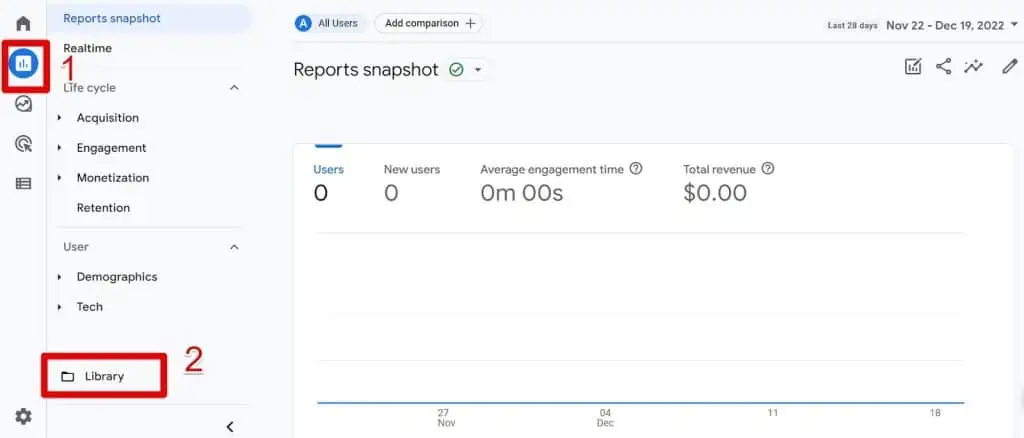This screenshot has width=1024, height=438.
Task: Select Realtime in the navigation
Action: click(89, 48)
